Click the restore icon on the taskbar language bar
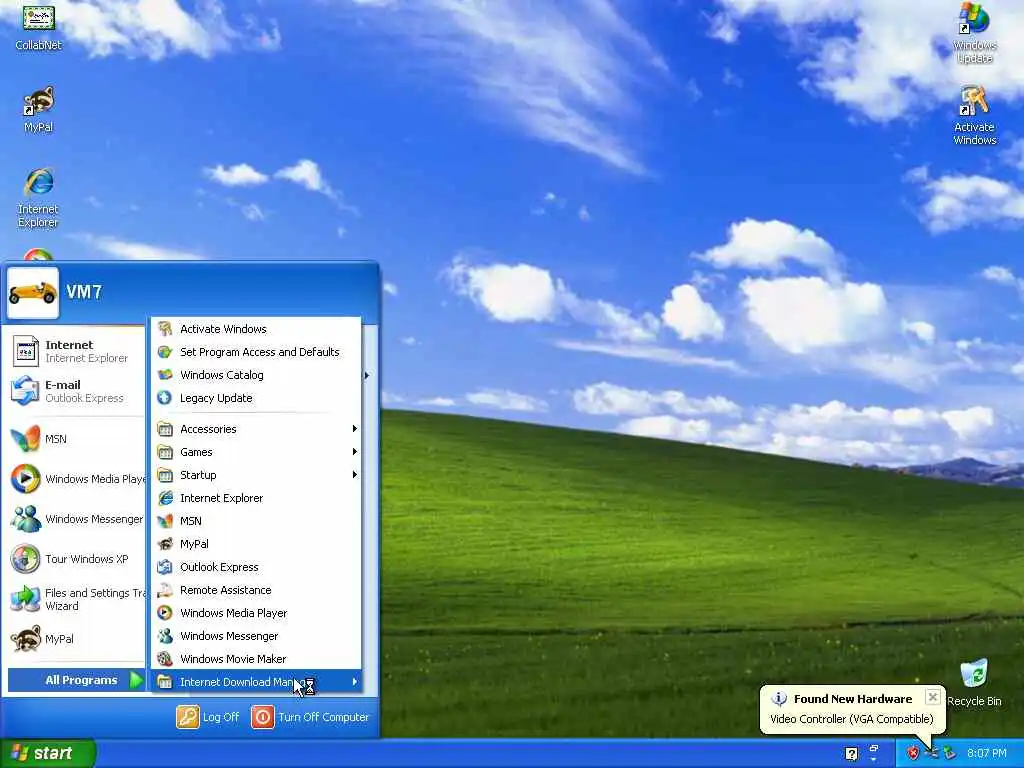Image resolution: width=1024 pixels, height=768 pixels. [x=874, y=748]
